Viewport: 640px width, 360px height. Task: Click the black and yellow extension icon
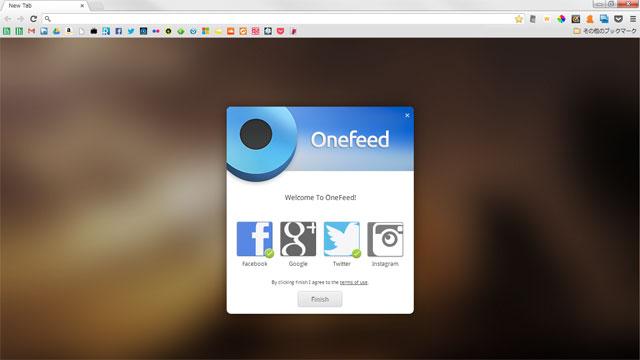[x=576, y=19]
